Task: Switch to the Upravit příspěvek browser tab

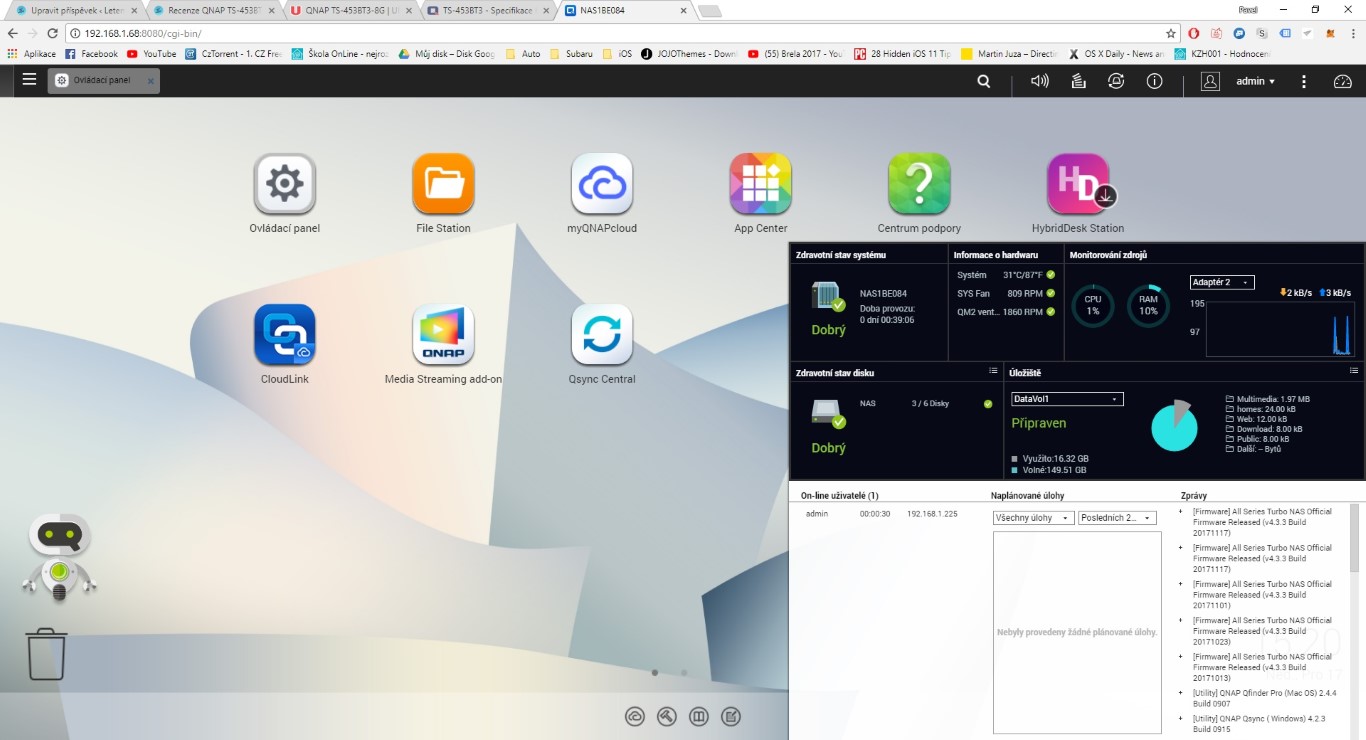Action: coord(76,10)
